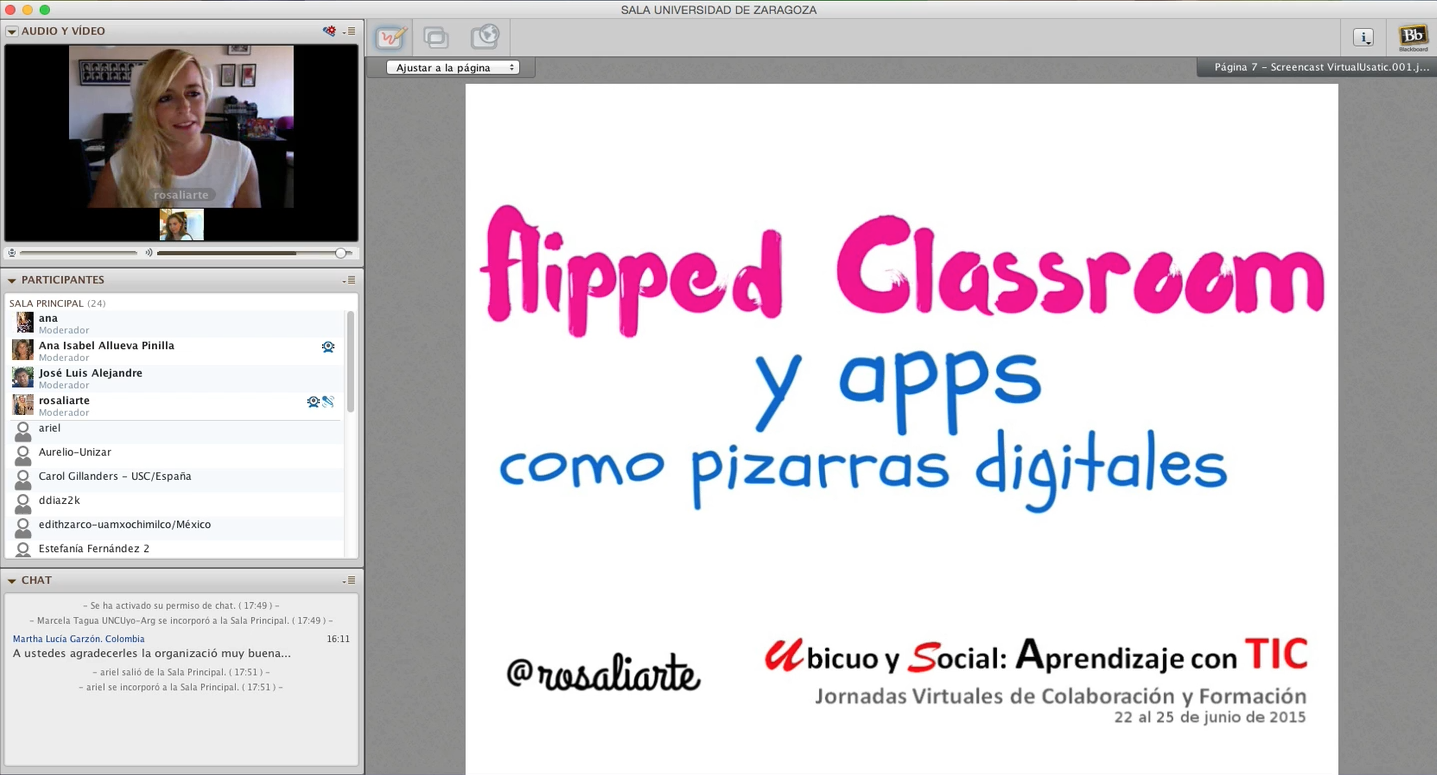Click the Blackboard logo icon

click(1413, 38)
